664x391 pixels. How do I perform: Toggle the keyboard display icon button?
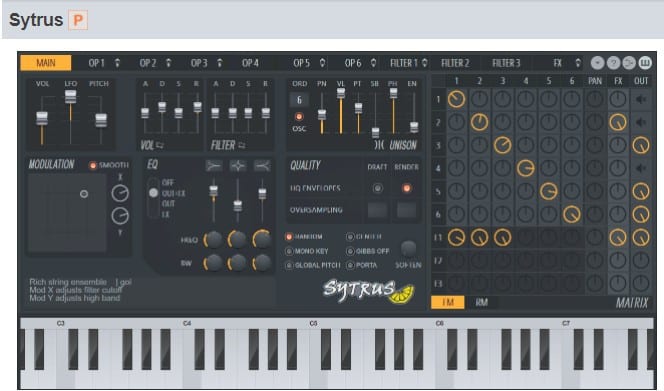coord(645,63)
